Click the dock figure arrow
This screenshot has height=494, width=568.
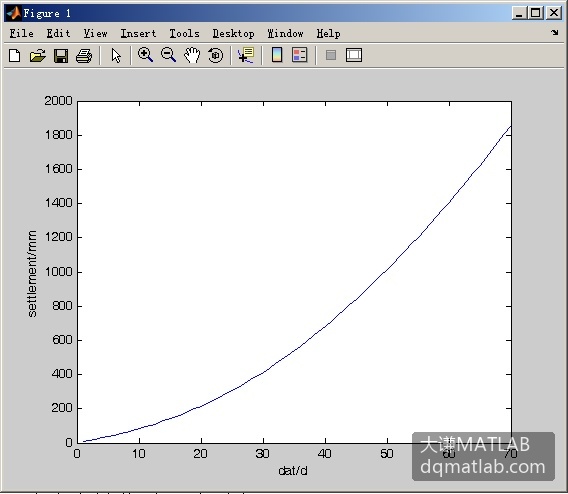(x=555, y=33)
